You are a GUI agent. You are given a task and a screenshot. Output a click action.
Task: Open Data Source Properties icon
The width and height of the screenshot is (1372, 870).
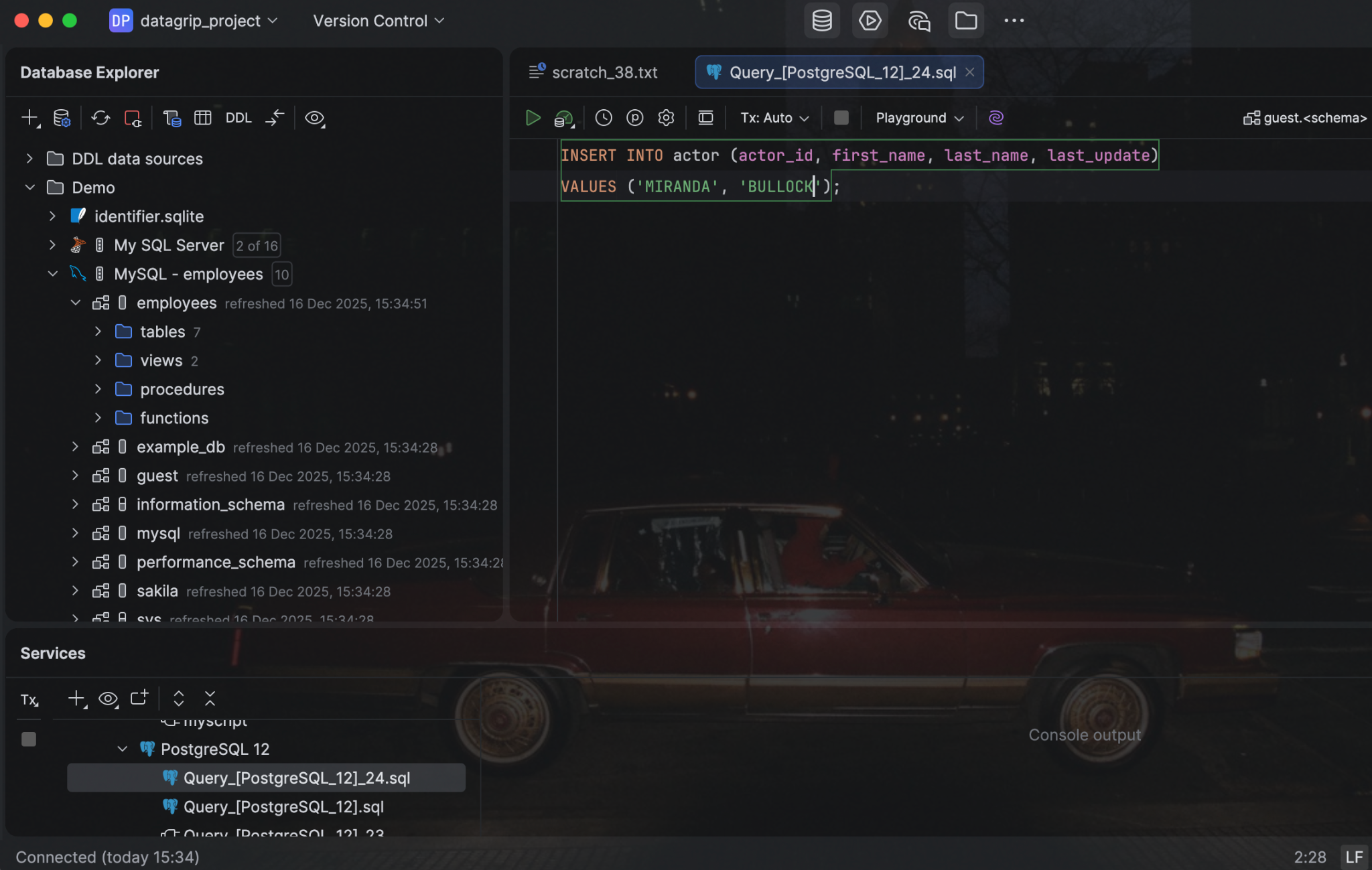click(x=62, y=118)
